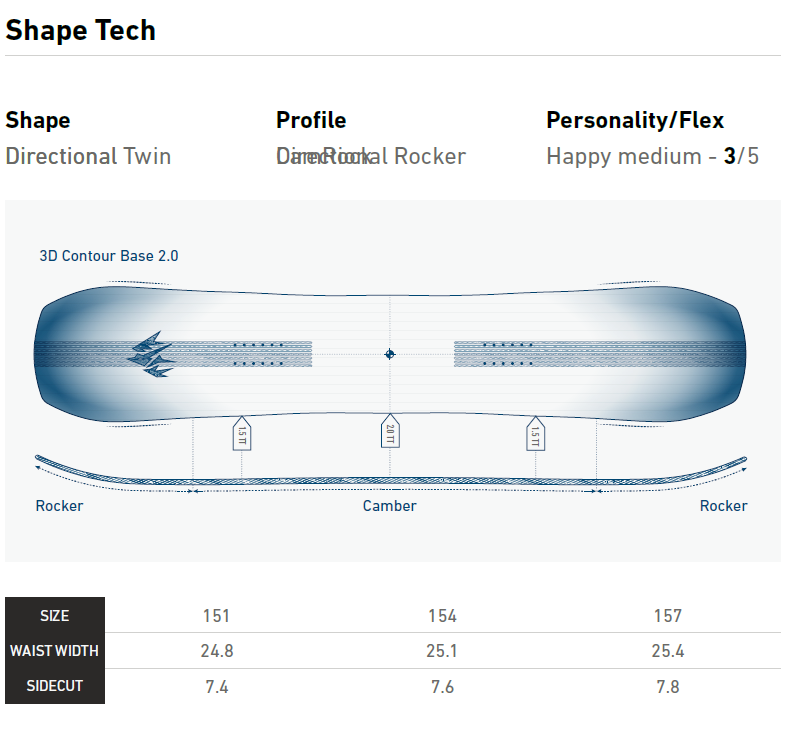791x734 pixels.
Task: Click the Directional Twin shape value
Action: [x=88, y=156]
